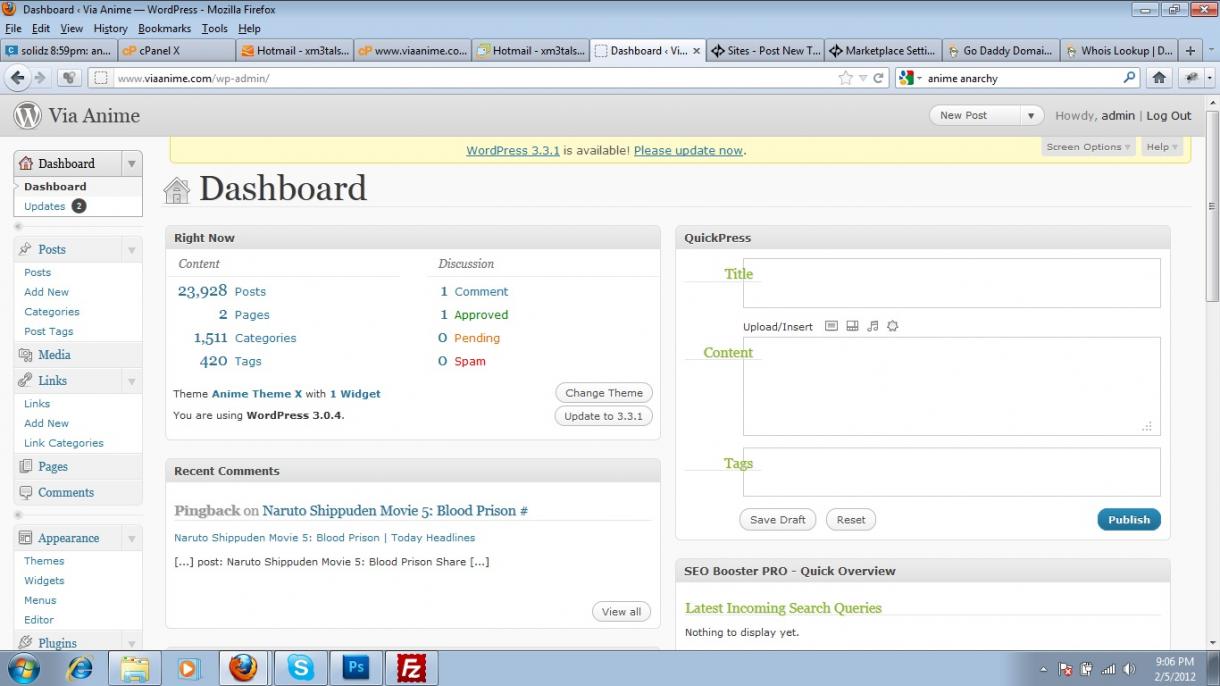Click the Firefox forward arrow button
The height and width of the screenshot is (686, 1220).
pos(40,78)
